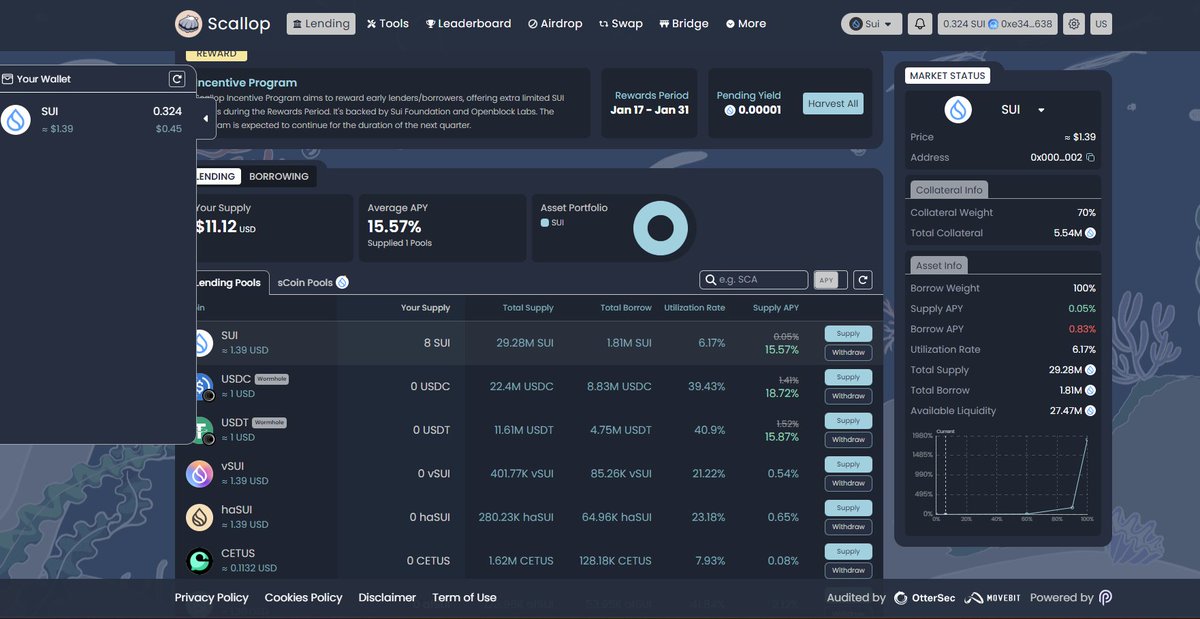
Task: Click the search magnifier icon
Action: pos(711,280)
